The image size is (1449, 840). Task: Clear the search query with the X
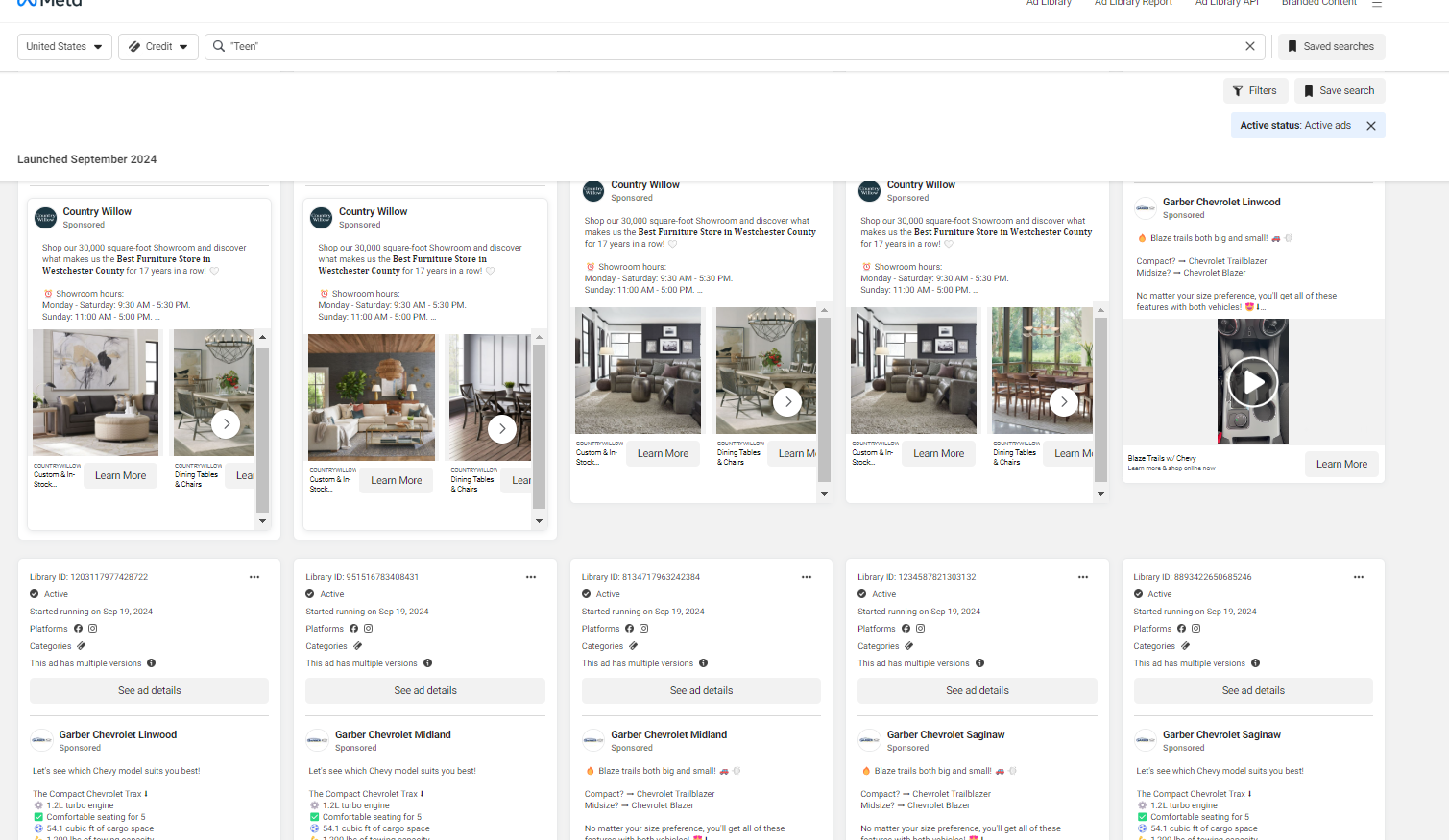pos(1249,46)
